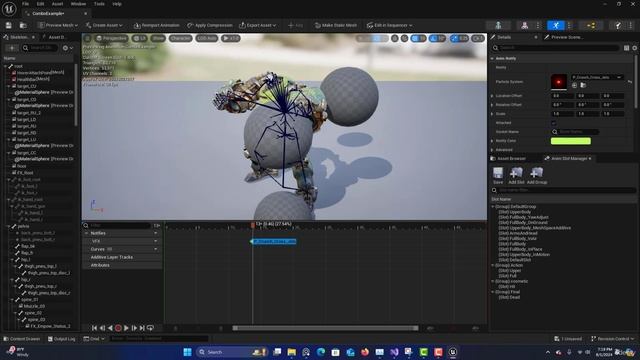Toggle animation loop playback
The width and height of the screenshot is (640, 360).
click(150, 328)
